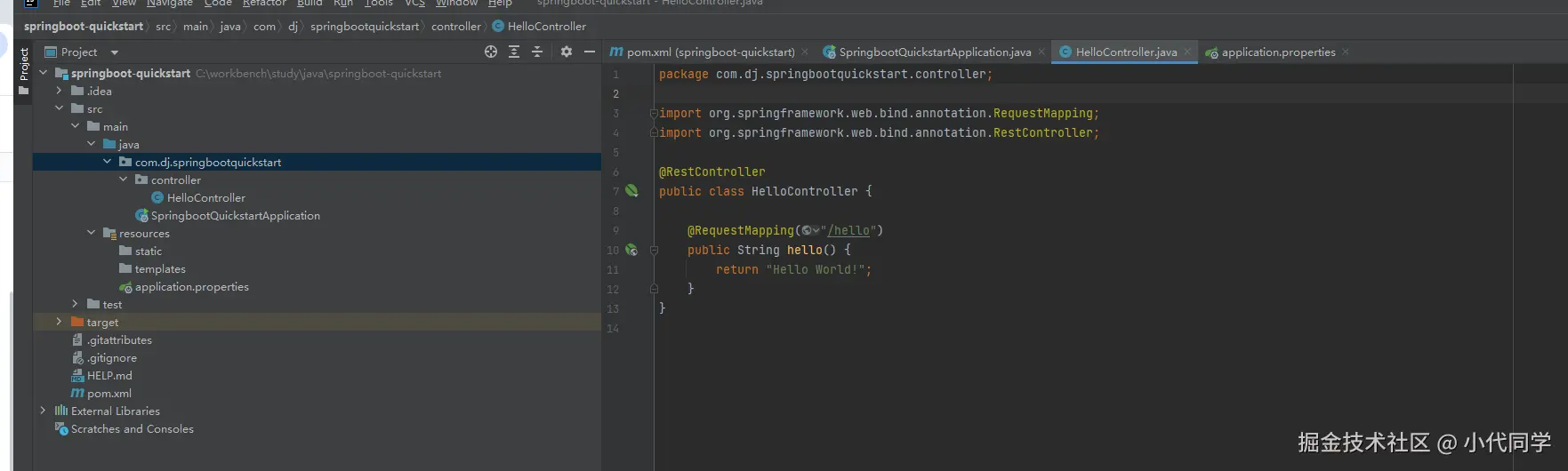Select the HELP.md file
1568x471 pixels.
pos(109,375)
